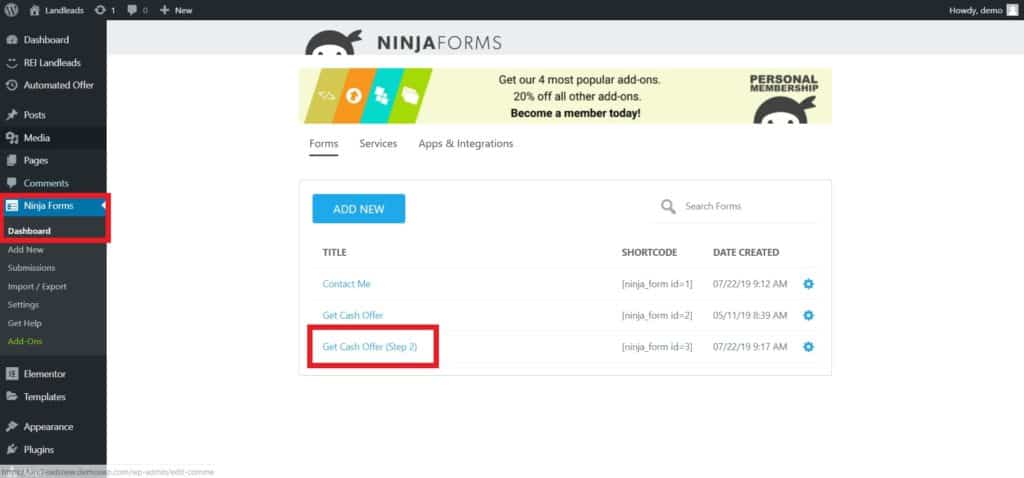Screen dimensions: 1024x478
Task: Click the Pages icon in sidebar
Action: [11, 161]
